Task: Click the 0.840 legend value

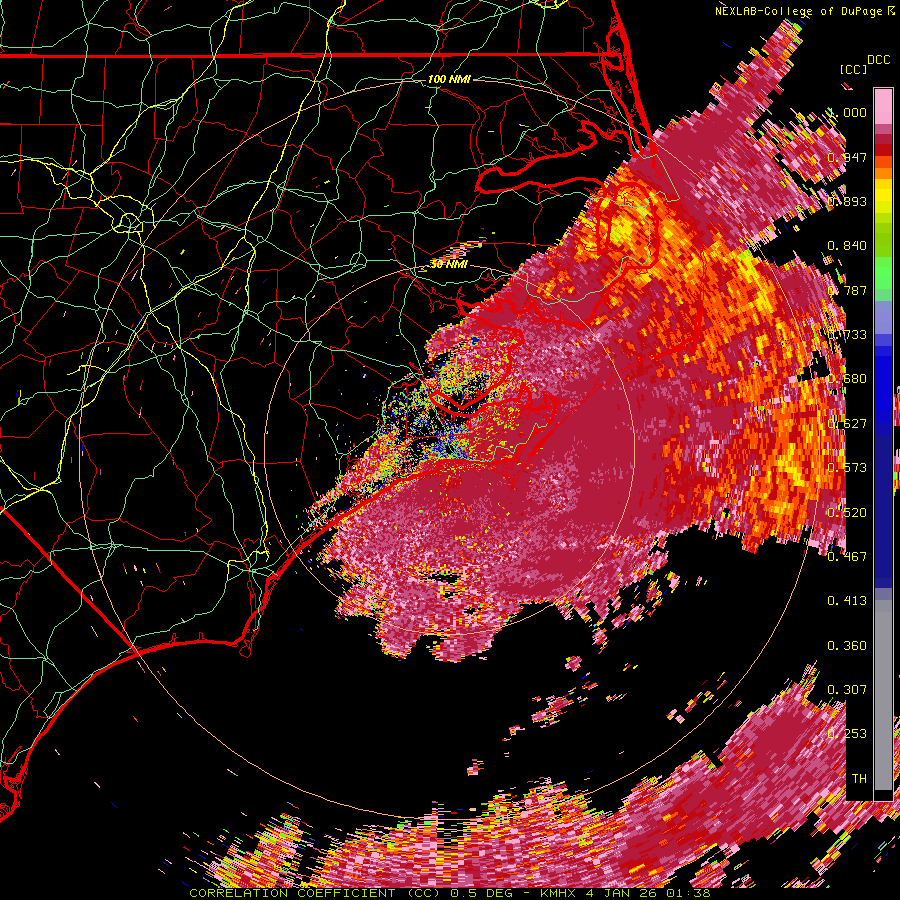Action: pos(847,245)
